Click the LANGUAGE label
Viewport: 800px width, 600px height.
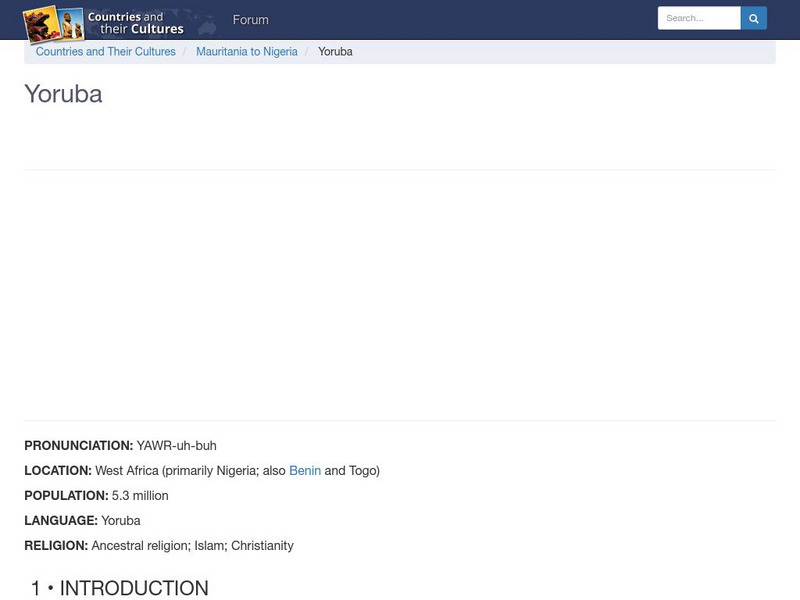61,520
